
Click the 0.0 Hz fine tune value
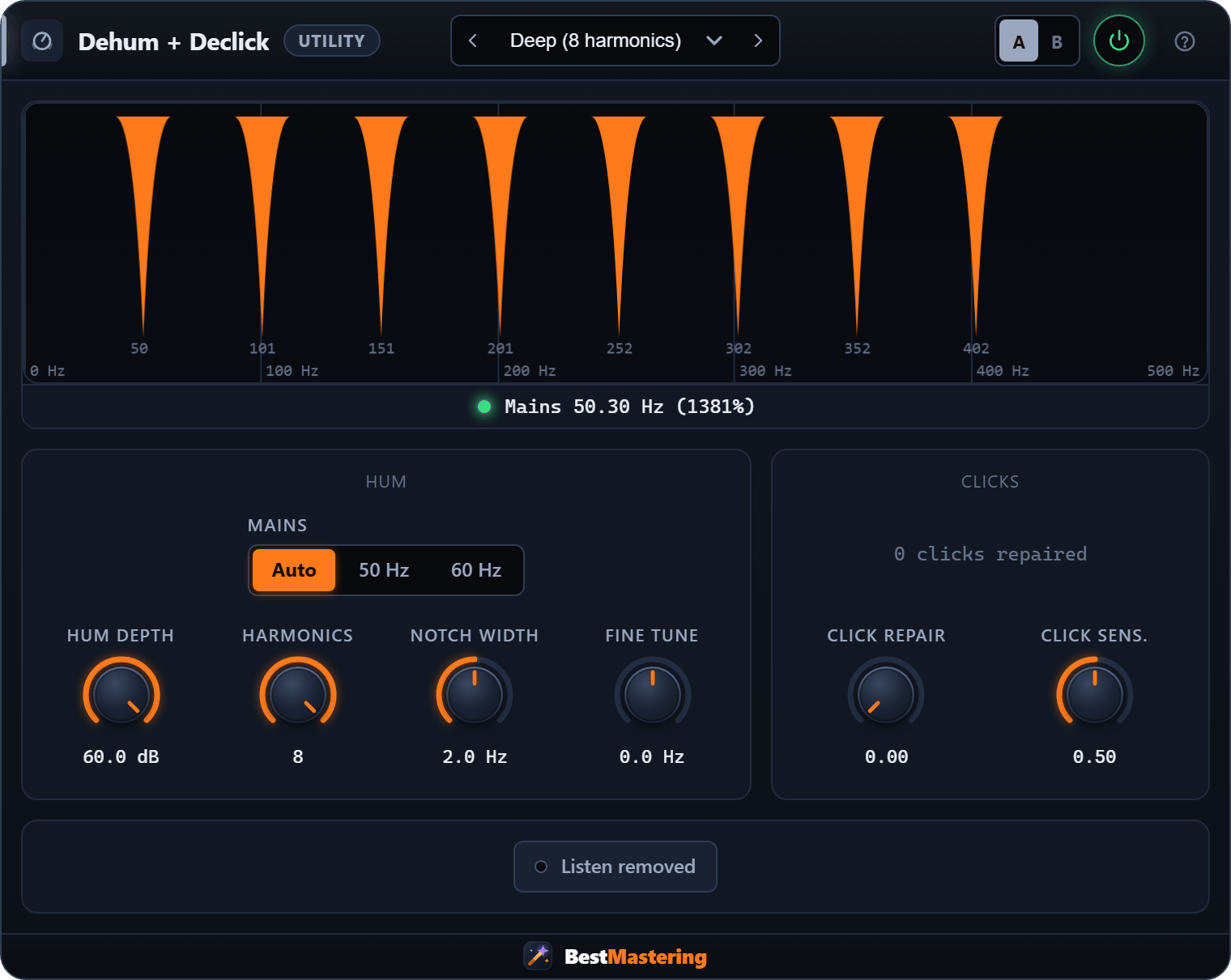[652, 756]
